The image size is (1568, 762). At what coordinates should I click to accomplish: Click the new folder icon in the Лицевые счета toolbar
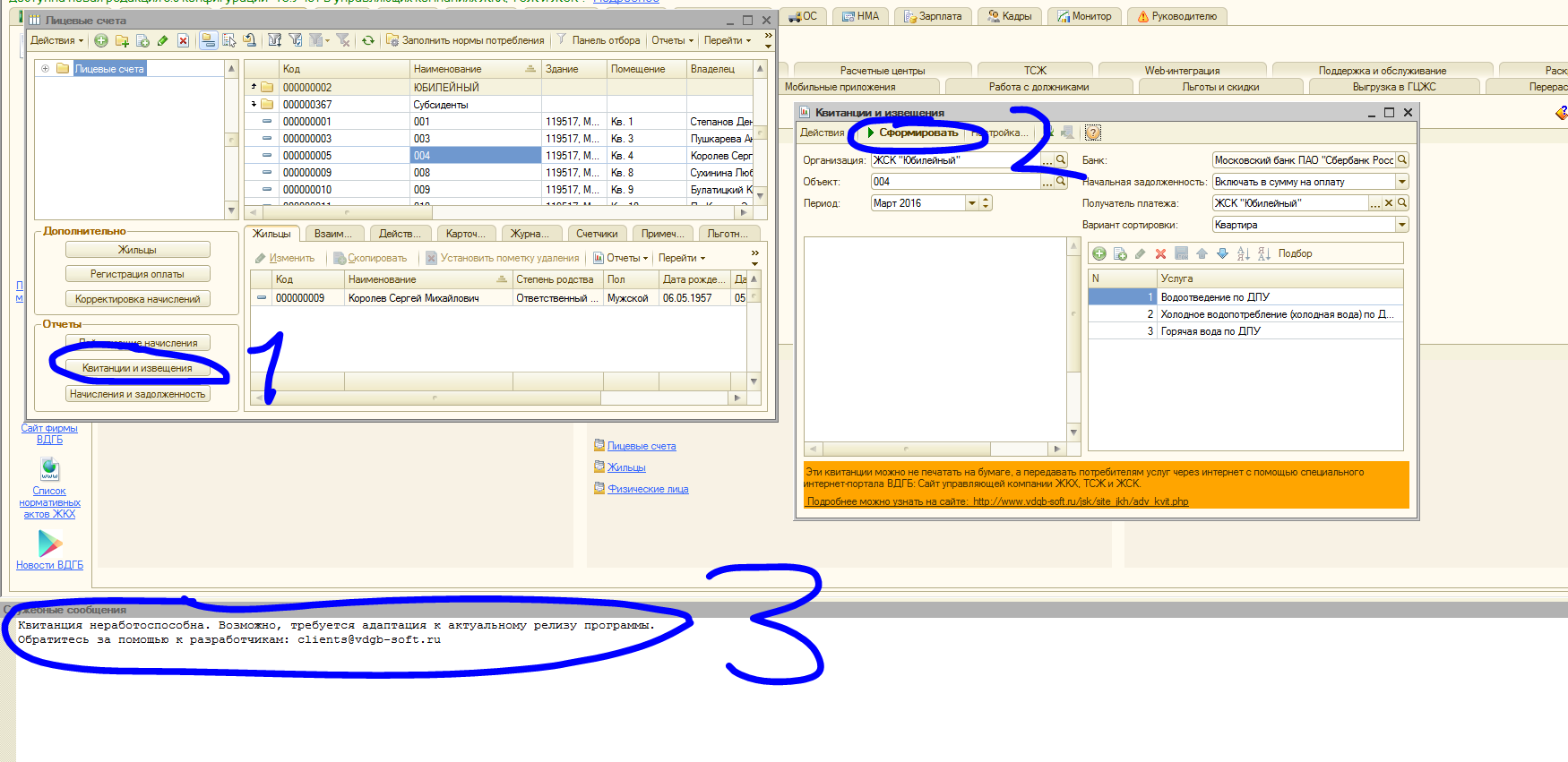click(122, 40)
